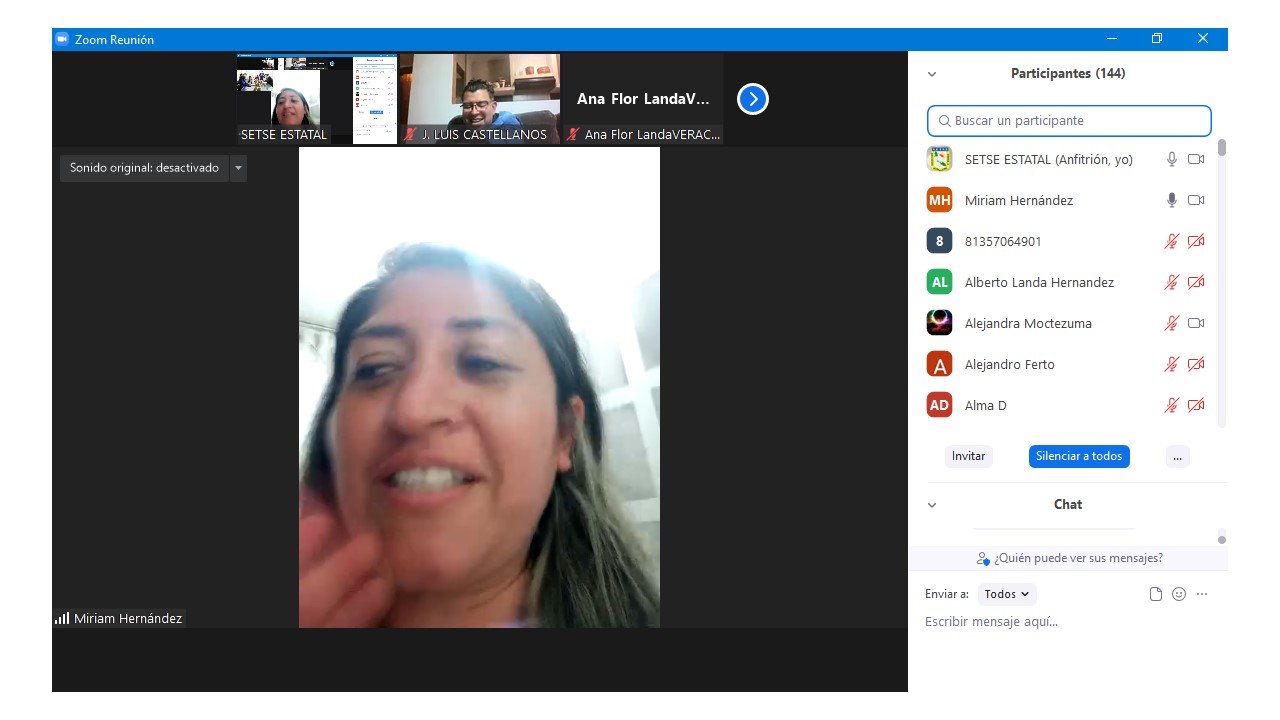Image resolution: width=1280 pixels, height=720 pixels.
Task: Open chat more options ellipsis
Action: pyautogui.click(x=1202, y=594)
